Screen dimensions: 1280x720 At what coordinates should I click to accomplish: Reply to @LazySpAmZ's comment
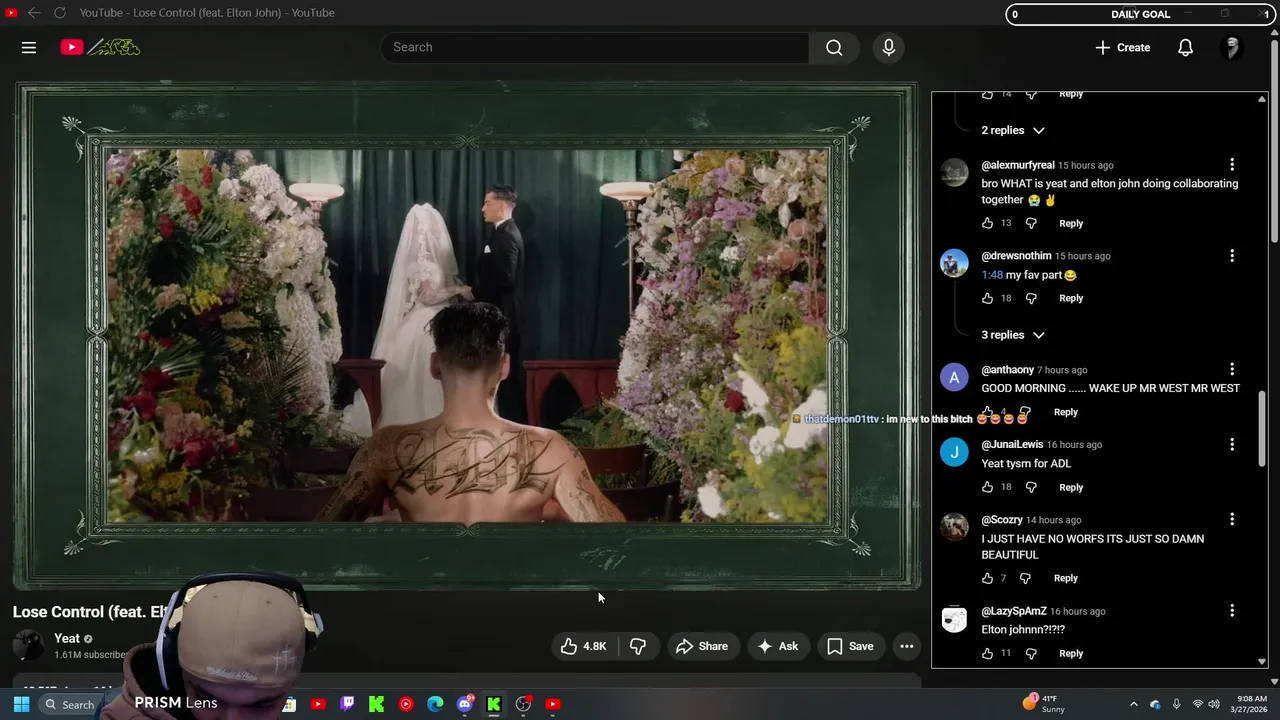(x=1071, y=653)
